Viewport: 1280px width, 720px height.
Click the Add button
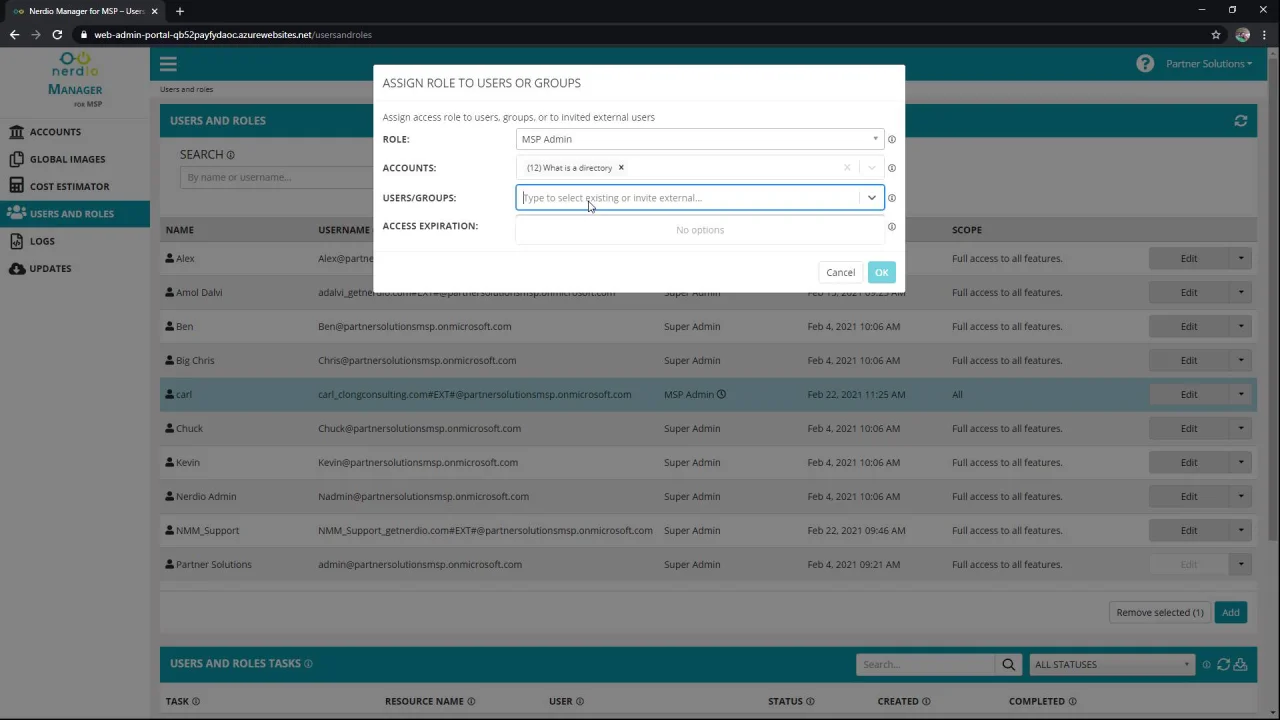[1231, 613]
